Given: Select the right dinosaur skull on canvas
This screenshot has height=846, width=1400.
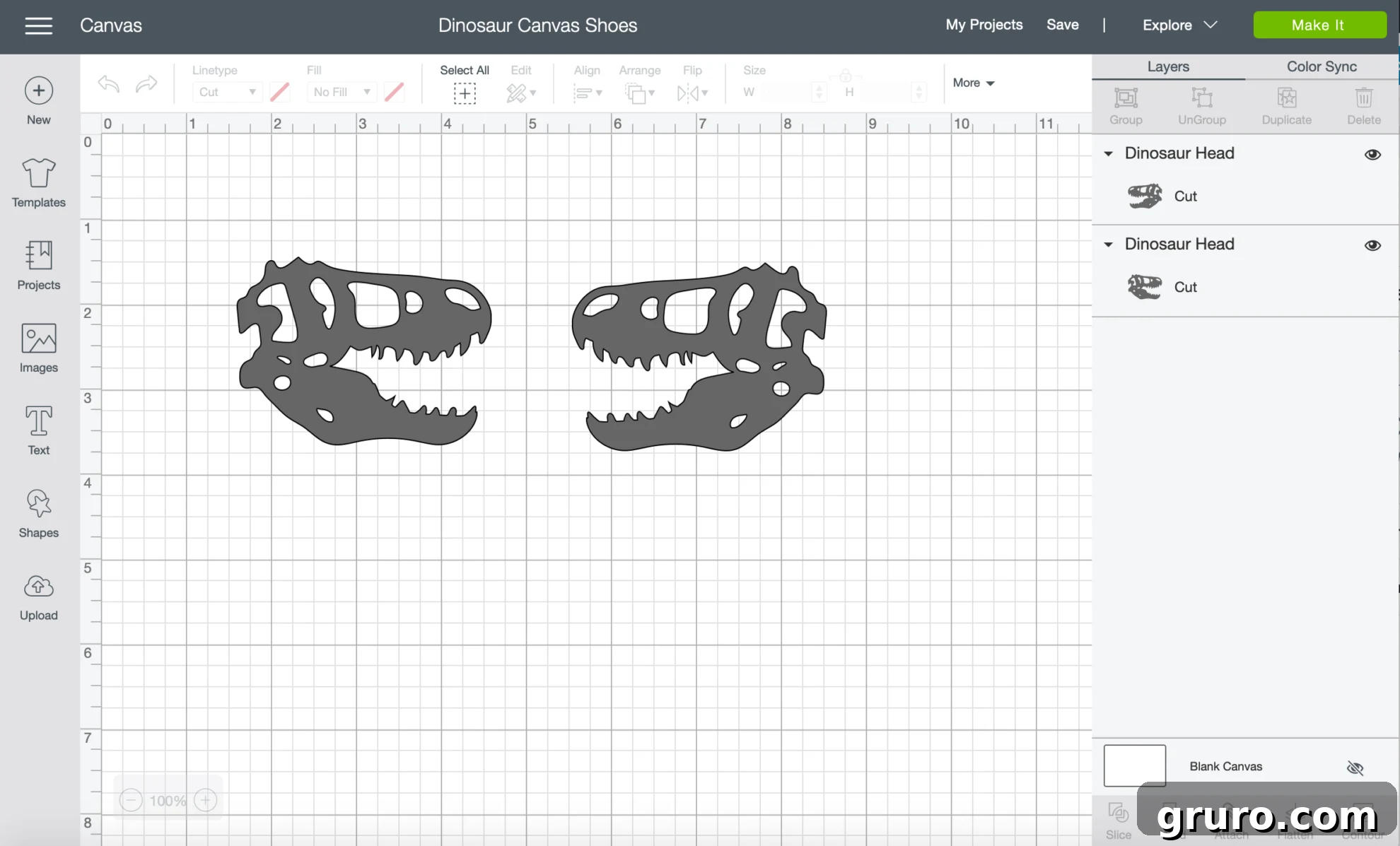Looking at the screenshot, I should coord(699,358).
